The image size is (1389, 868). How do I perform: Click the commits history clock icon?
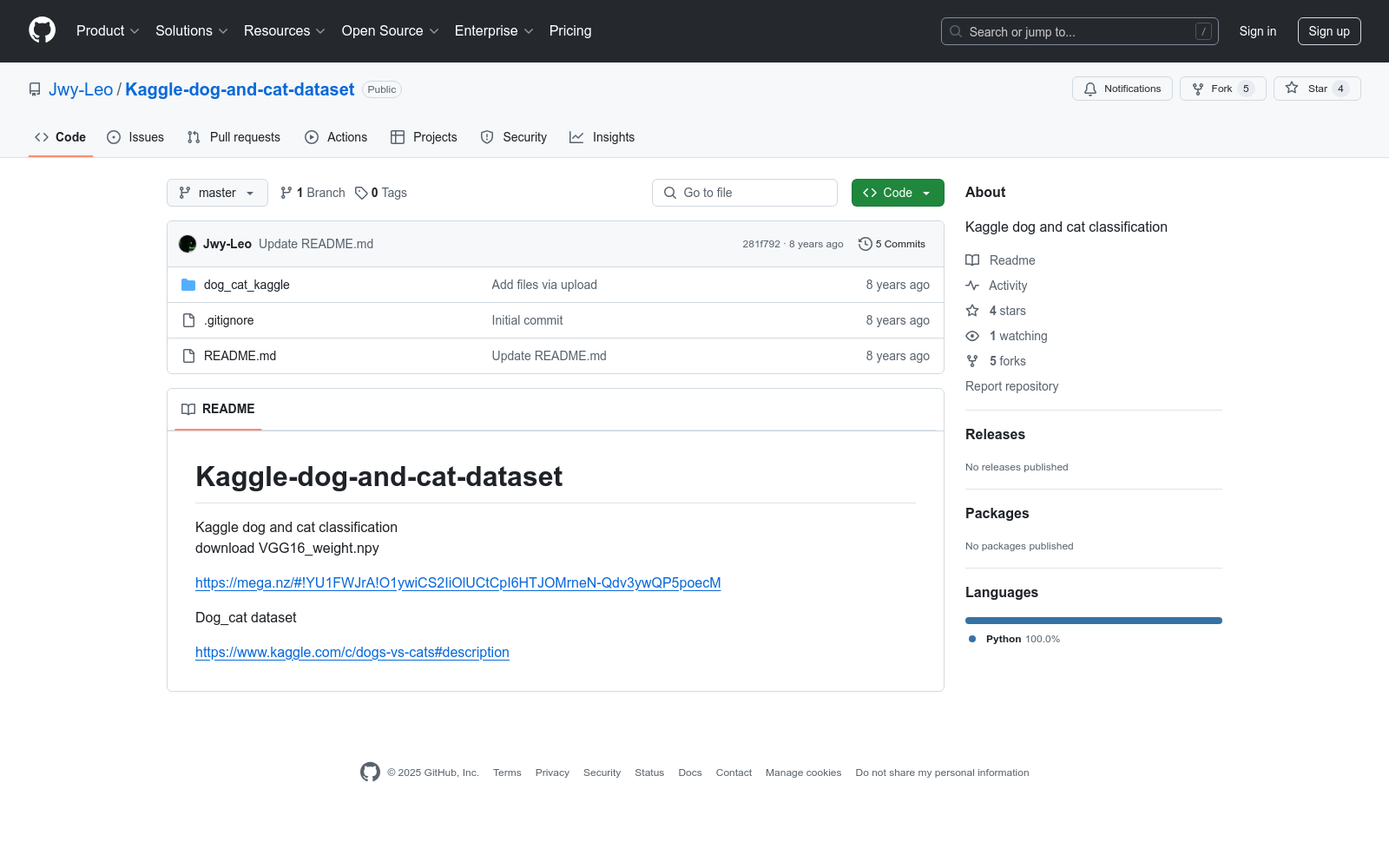tap(865, 244)
